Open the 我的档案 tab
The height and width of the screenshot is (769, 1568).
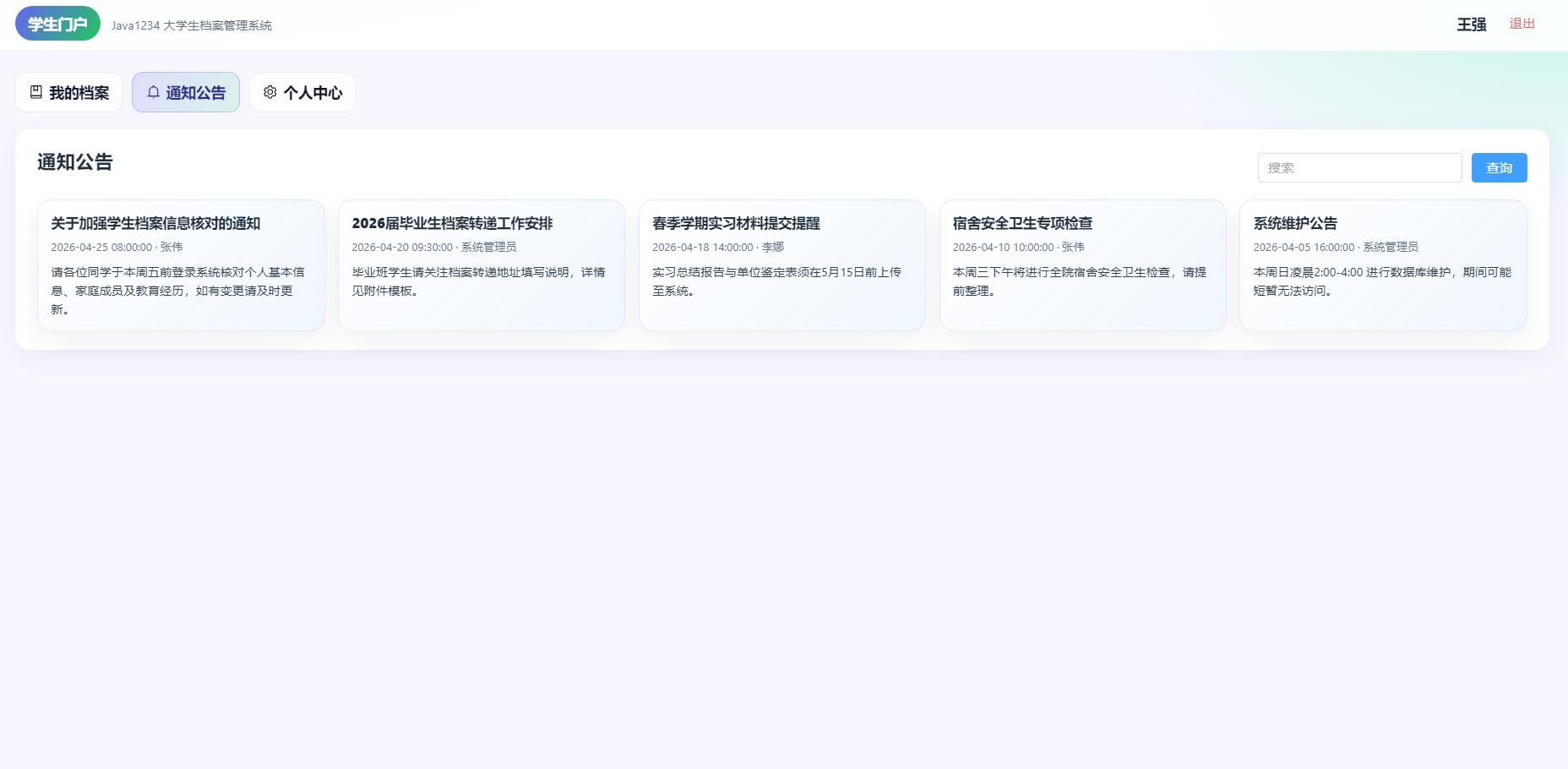click(x=69, y=92)
